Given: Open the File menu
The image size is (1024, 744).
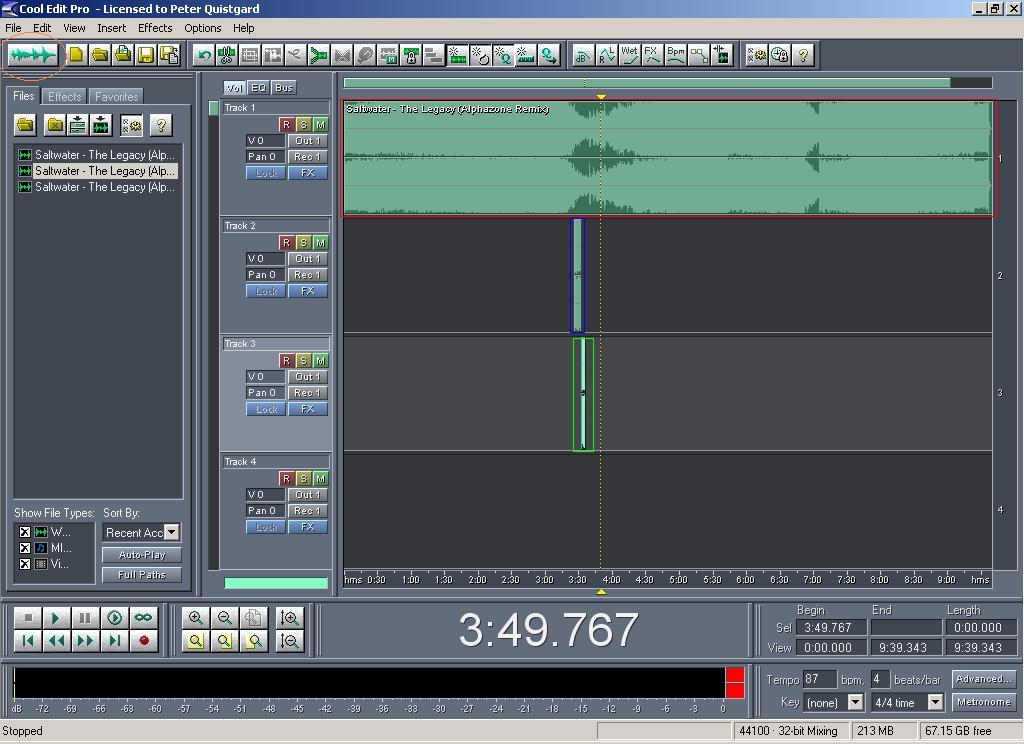Looking at the screenshot, I should pyautogui.click(x=13, y=28).
